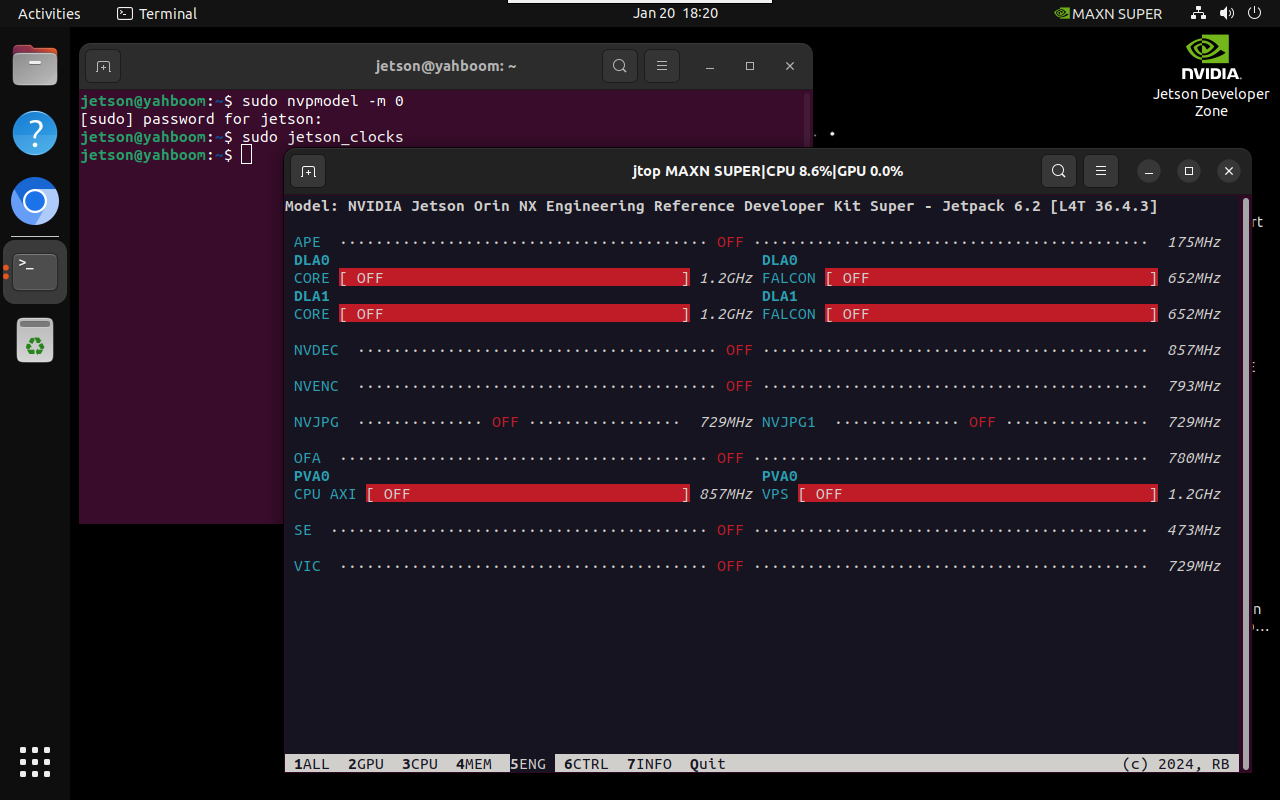
Task: Click DLA0 CORE OFF bar
Action: click(x=514, y=278)
